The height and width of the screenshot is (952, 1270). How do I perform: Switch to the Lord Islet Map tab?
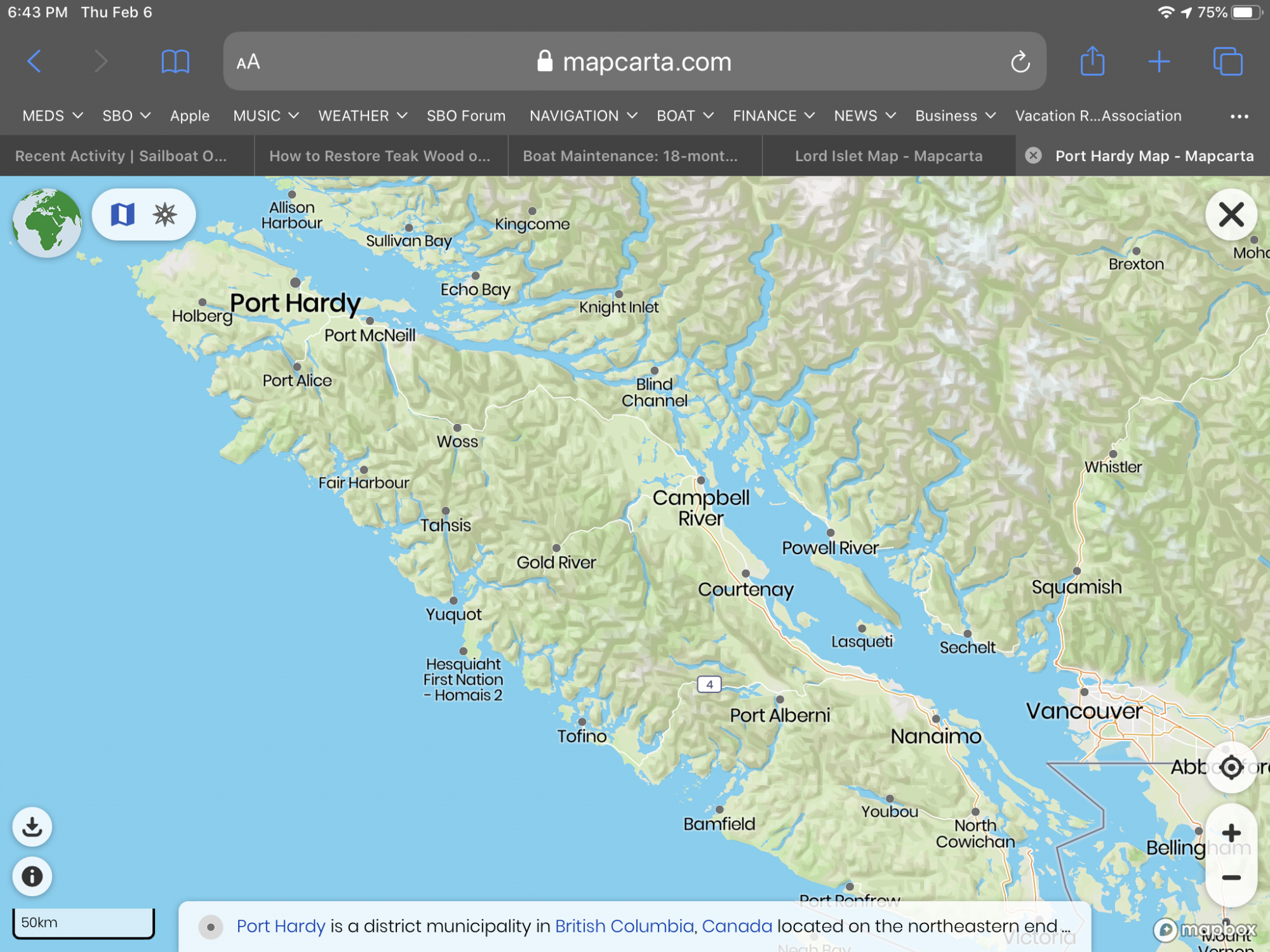click(888, 156)
